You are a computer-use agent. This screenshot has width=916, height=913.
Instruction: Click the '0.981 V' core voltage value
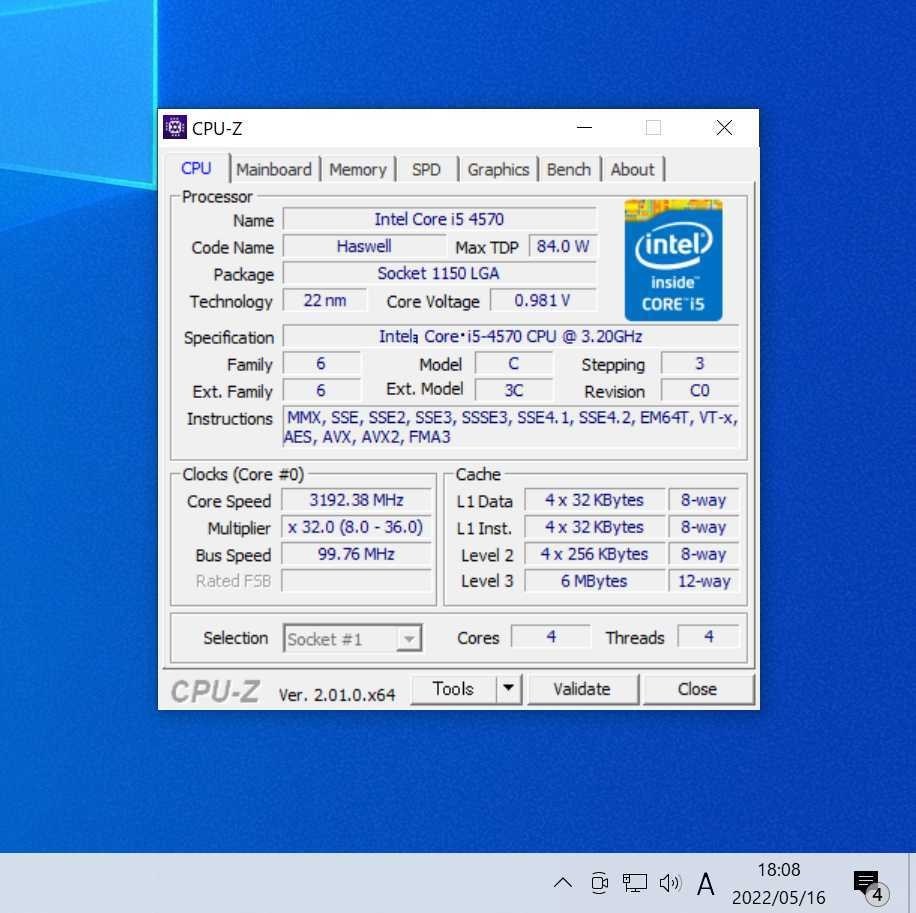(543, 300)
